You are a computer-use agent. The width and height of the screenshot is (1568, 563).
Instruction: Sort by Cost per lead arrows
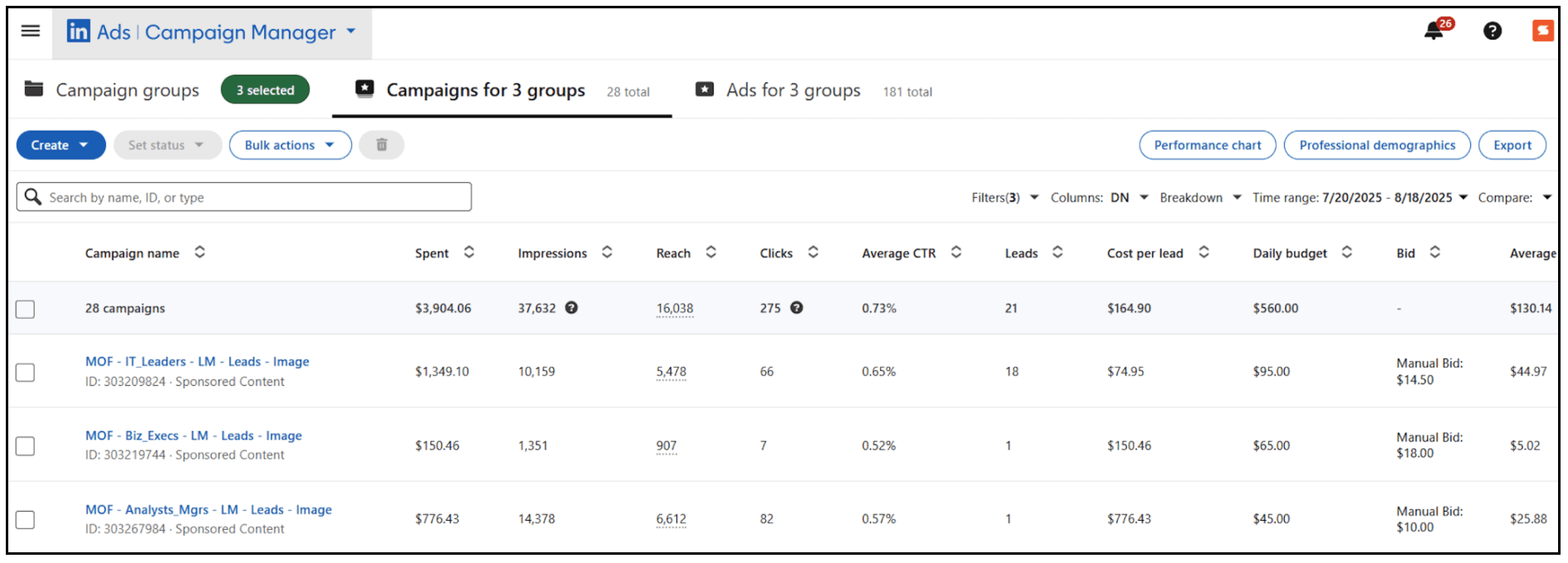click(1204, 252)
